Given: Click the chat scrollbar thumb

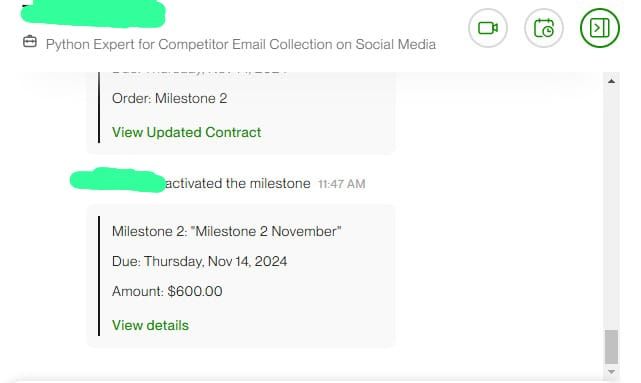Looking at the screenshot, I should click(611, 347).
